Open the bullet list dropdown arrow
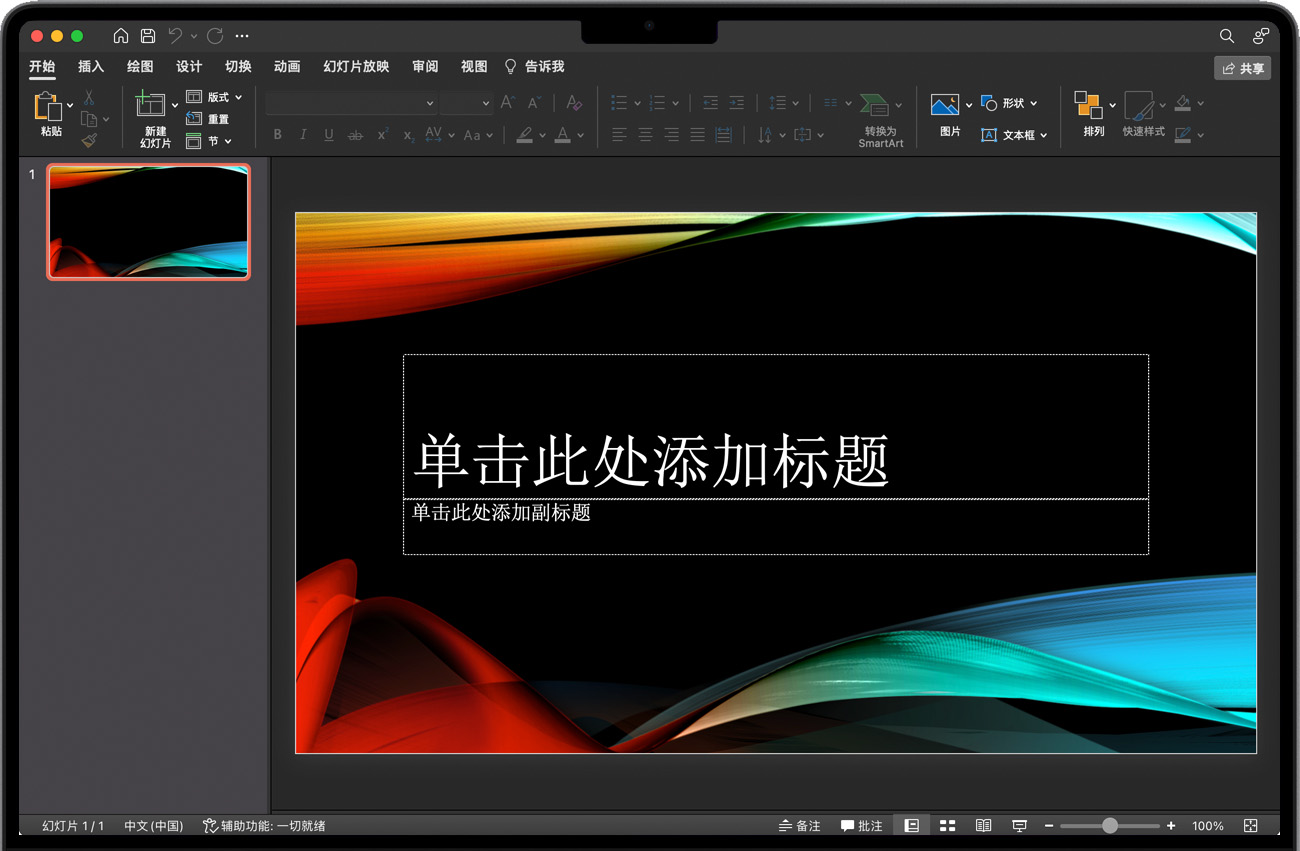Viewport: 1300px width, 851px height. [x=637, y=103]
